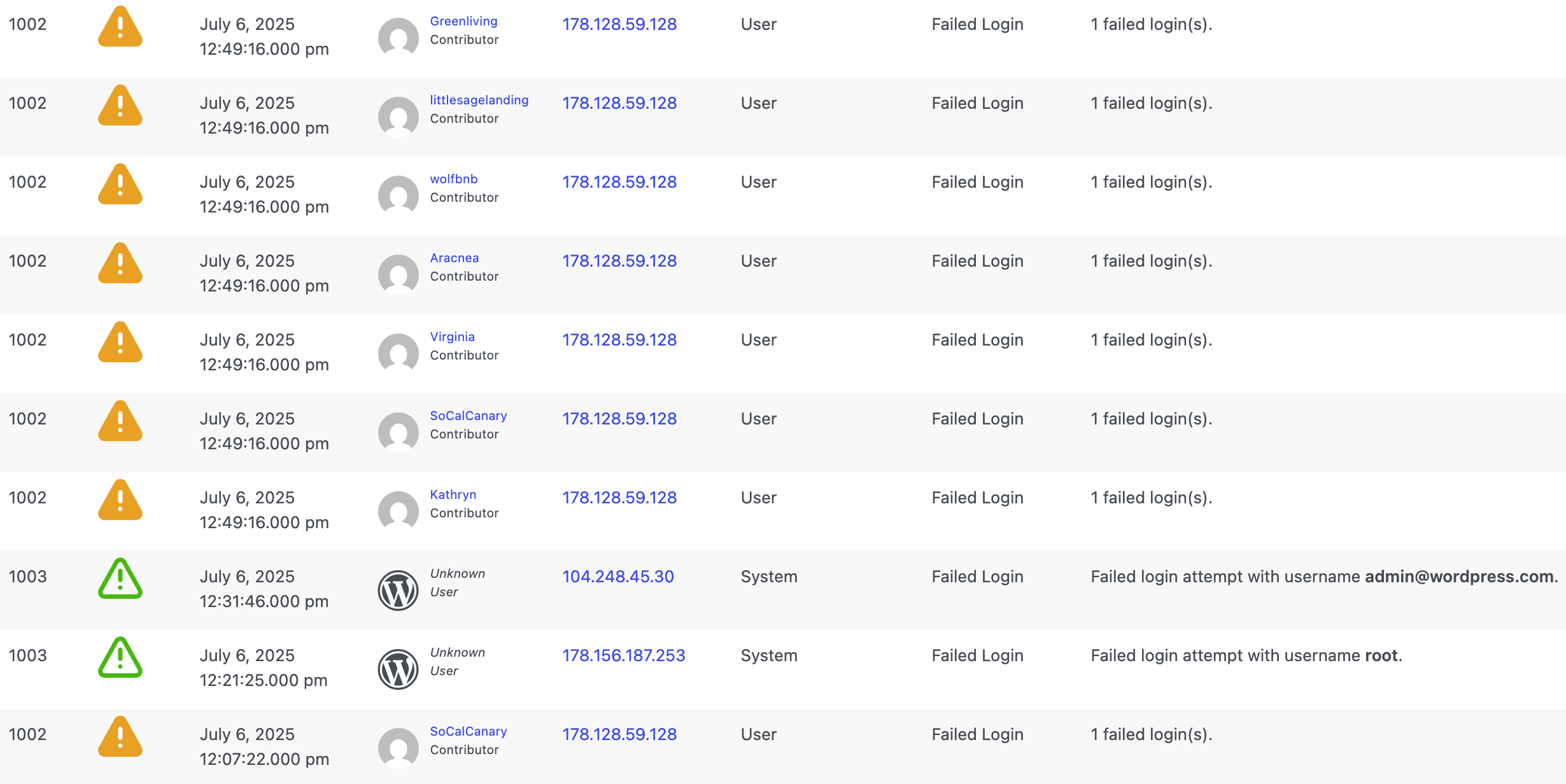The image size is (1566, 784).
Task: Open the Virginia username link
Action: pyautogui.click(x=452, y=337)
